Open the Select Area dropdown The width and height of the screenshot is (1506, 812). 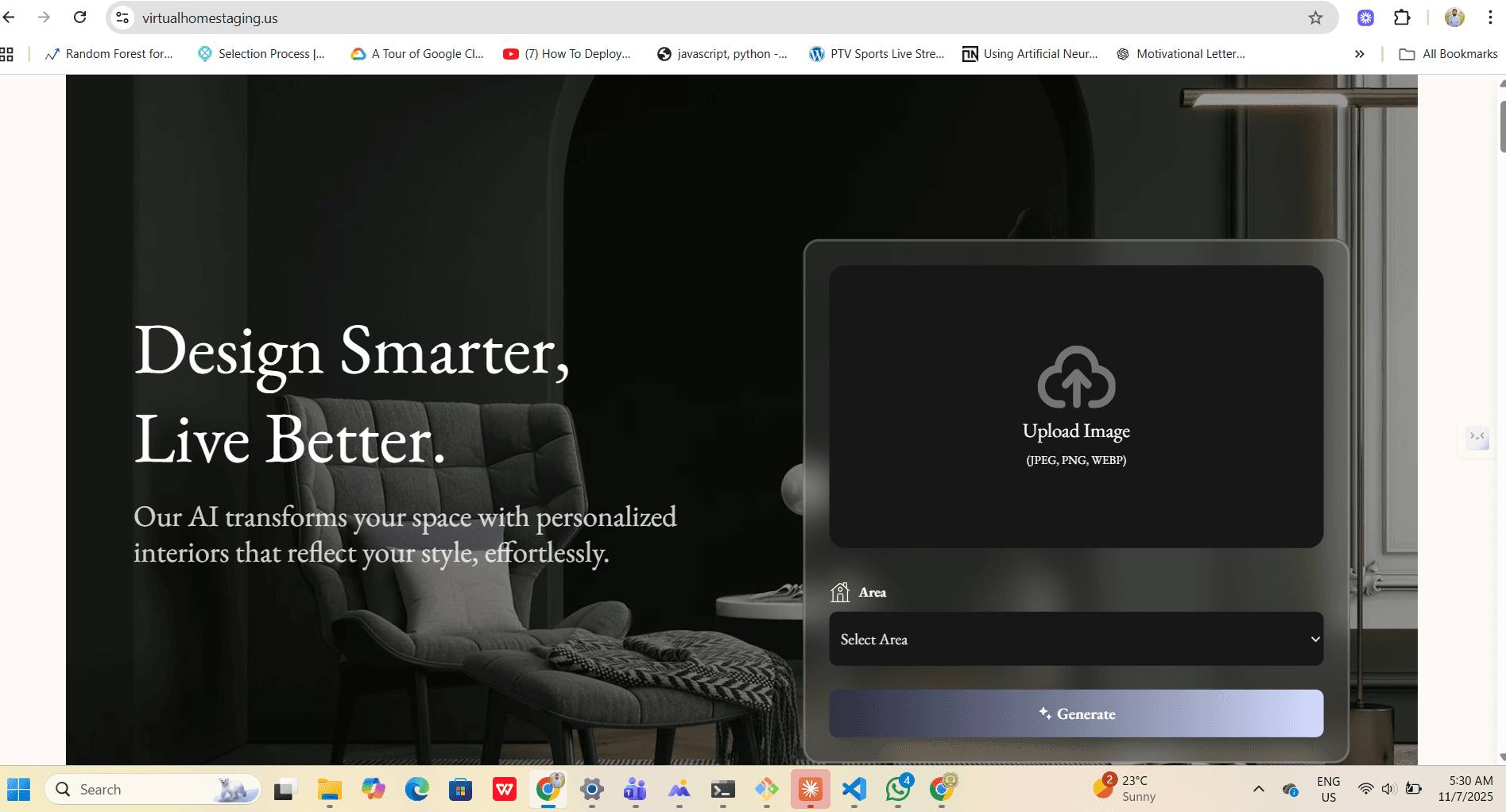1075,639
